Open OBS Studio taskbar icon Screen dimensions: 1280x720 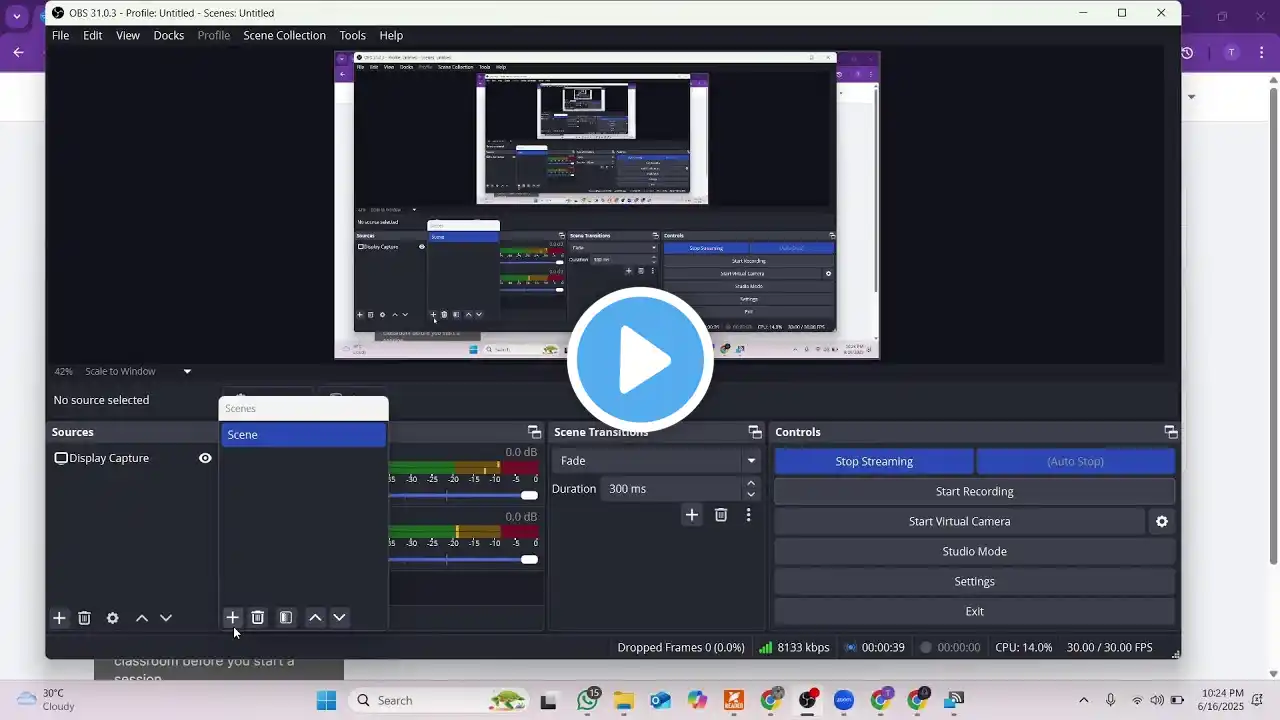(807, 700)
